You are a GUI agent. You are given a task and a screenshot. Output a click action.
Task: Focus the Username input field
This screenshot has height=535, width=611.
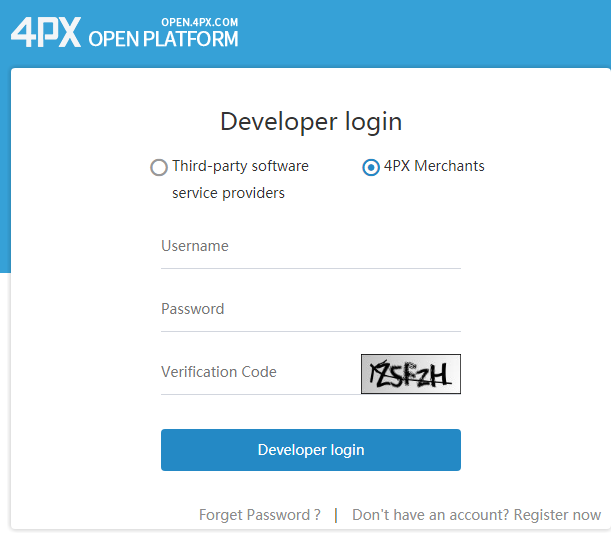pyautogui.click(x=311, y=246)
